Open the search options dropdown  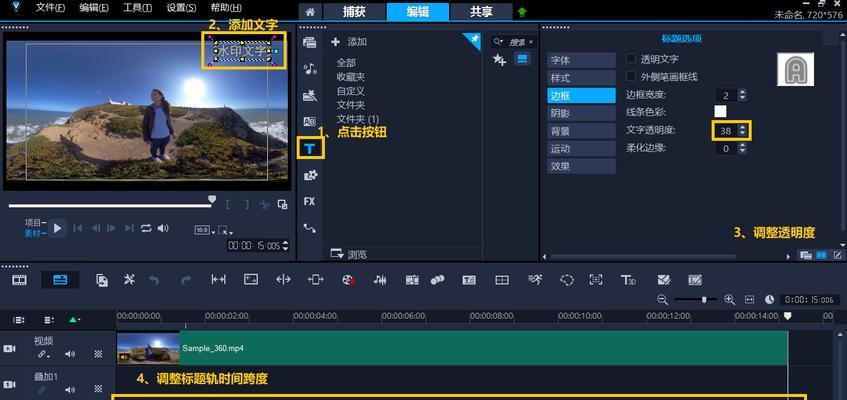coord(498,42)
